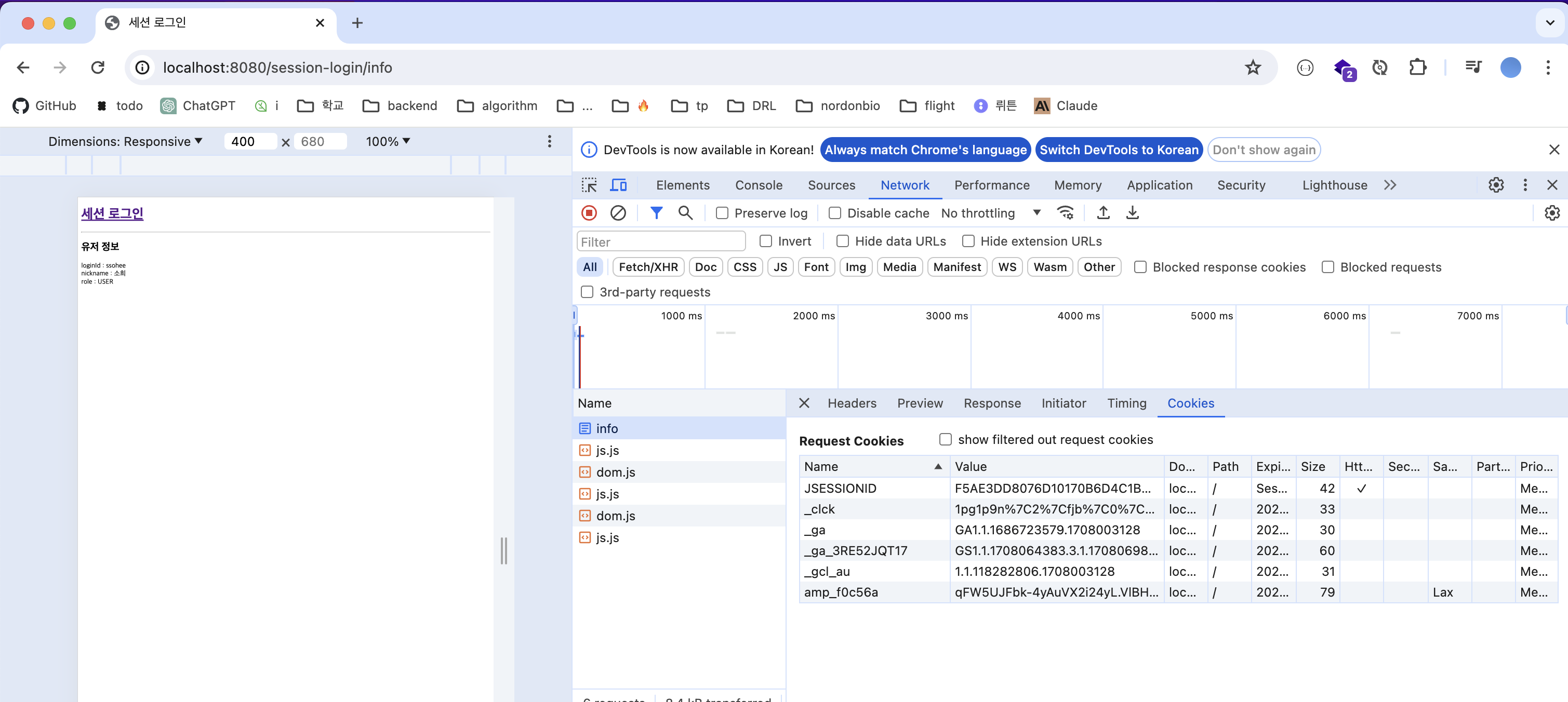Open Dimensions Responsive dropdown
Viewport: 1568px width, 702px height.
pyautogui.click(x=125, y=141)
